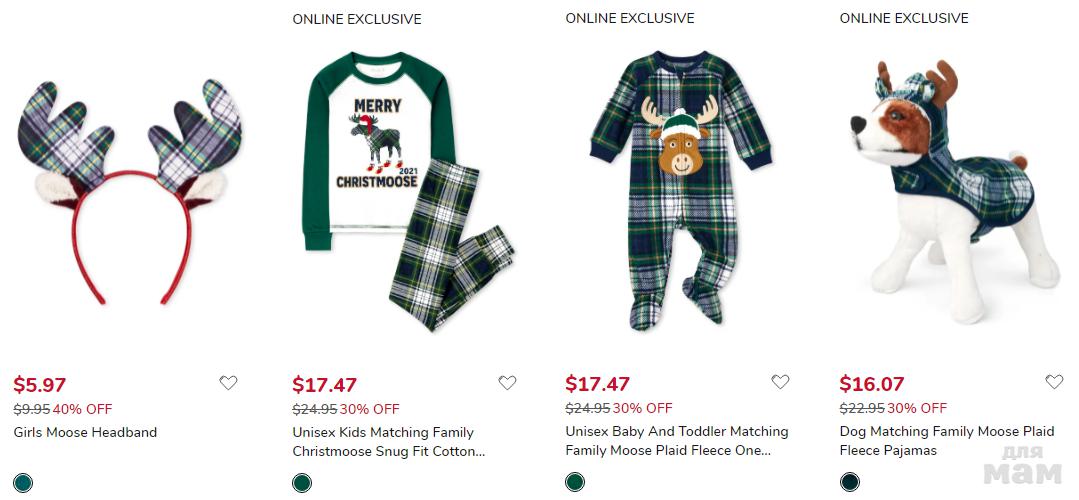The image size is (1079, 500).
Task: Click heart icon for Dog Moose Plaid Pajamas
Action: coord(1054,381)
